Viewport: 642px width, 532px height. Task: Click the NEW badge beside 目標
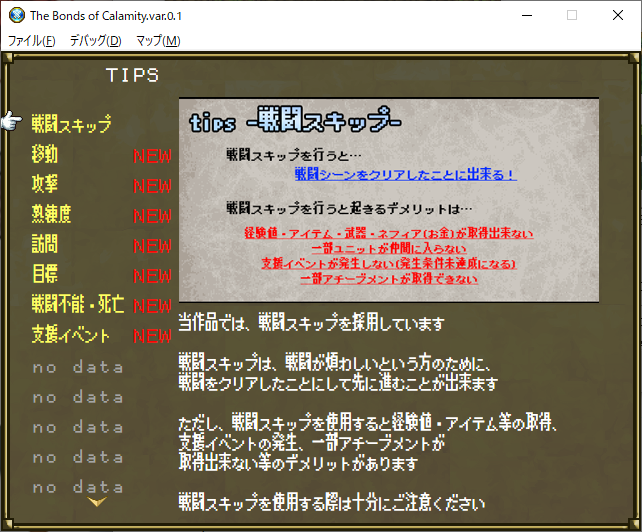pyautogui.click(x=152, y=276)
